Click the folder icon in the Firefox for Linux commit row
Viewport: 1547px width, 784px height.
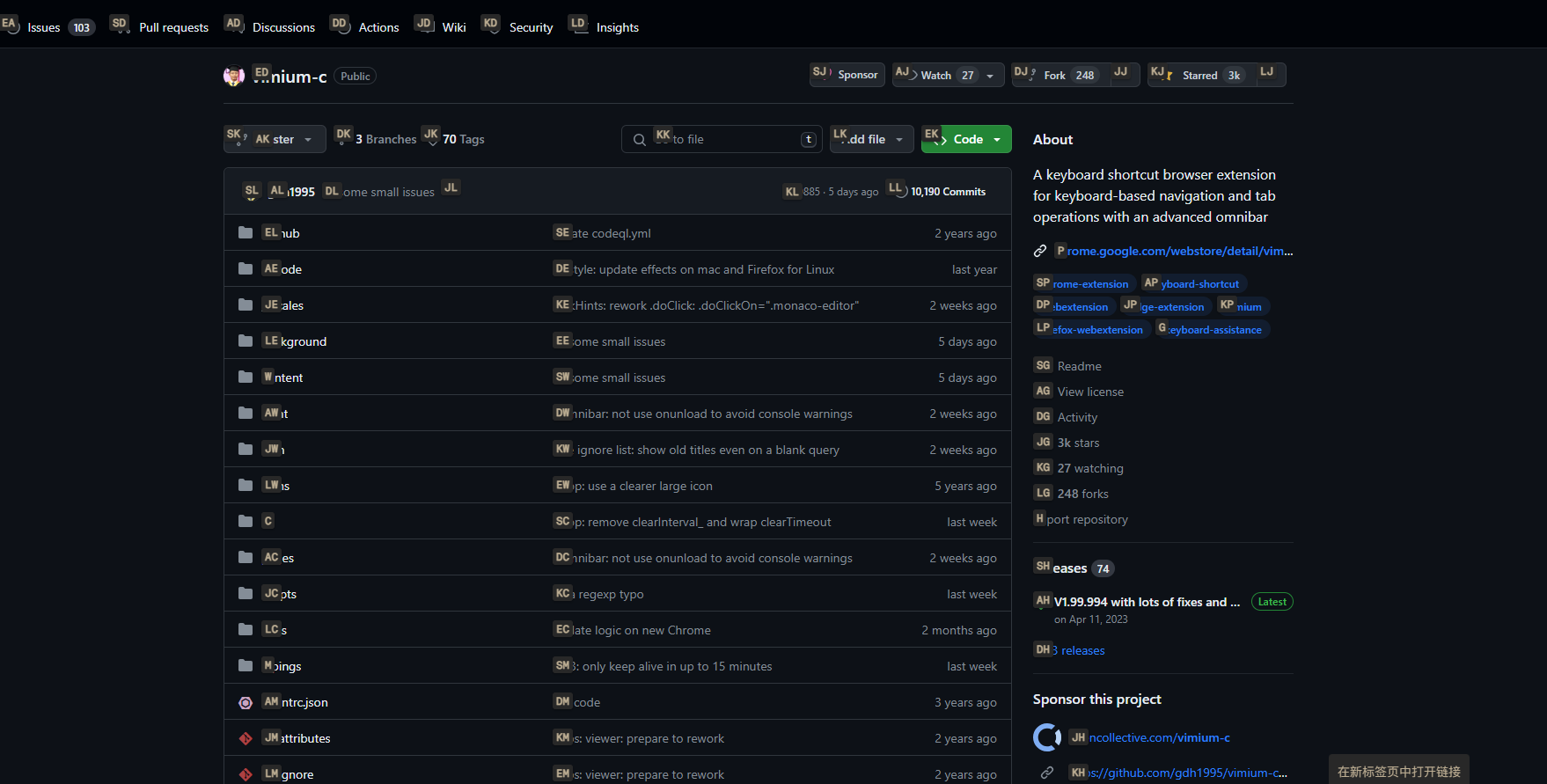246,268
